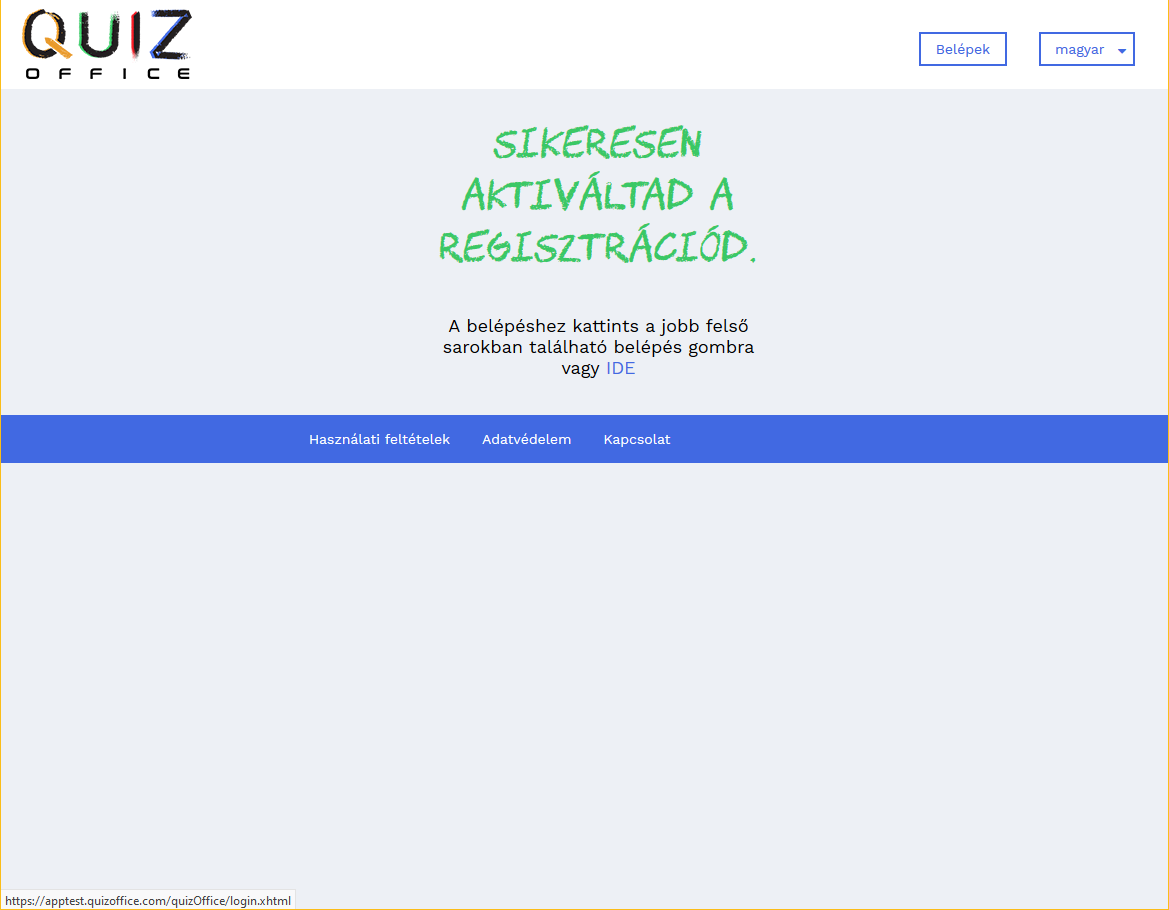The height and width of the screenshot is (910, 1169).
Task: Open the Kapcsolat footer link
Action: (x=637, y=440)
